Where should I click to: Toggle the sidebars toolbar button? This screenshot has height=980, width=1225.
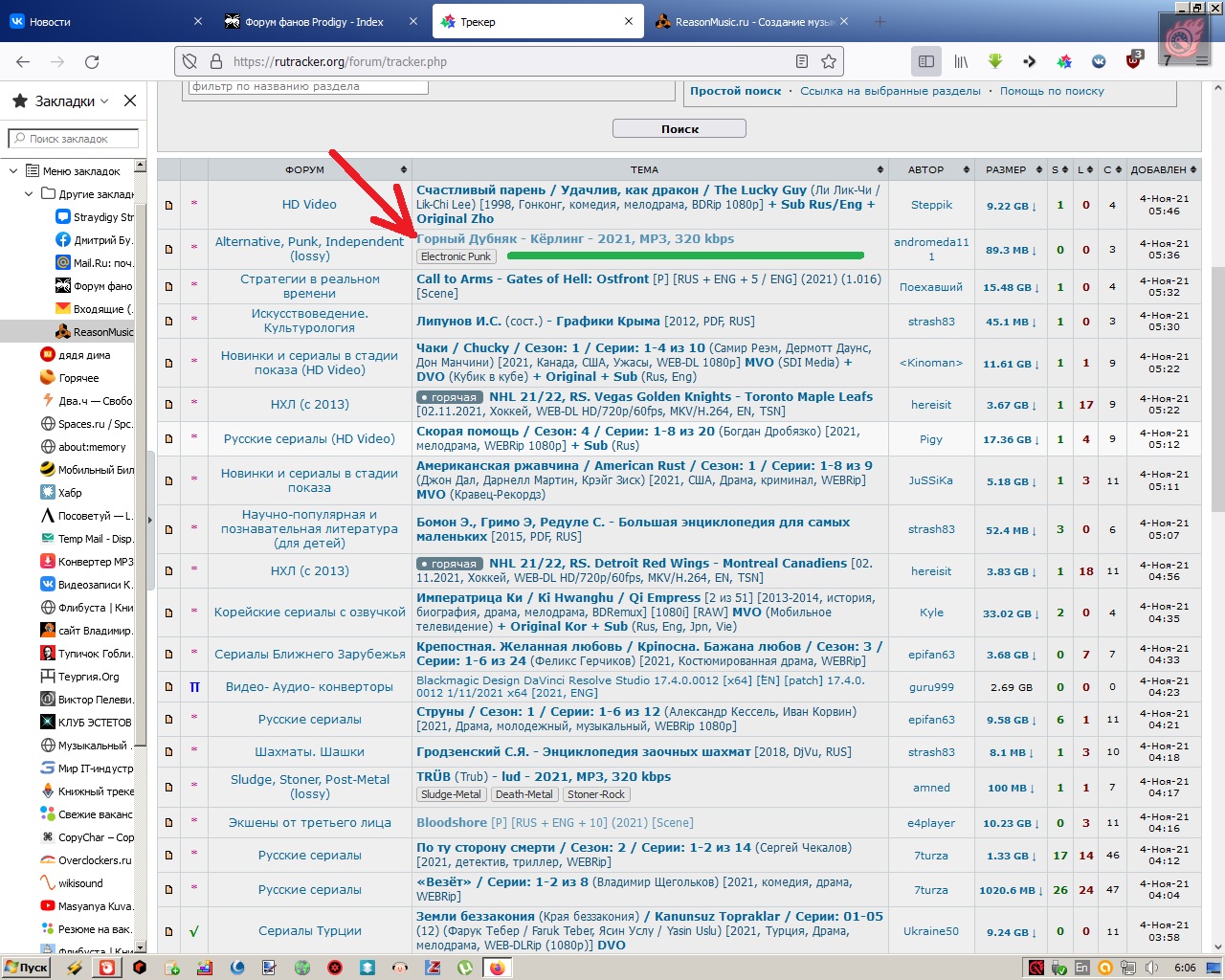[926, 61]
